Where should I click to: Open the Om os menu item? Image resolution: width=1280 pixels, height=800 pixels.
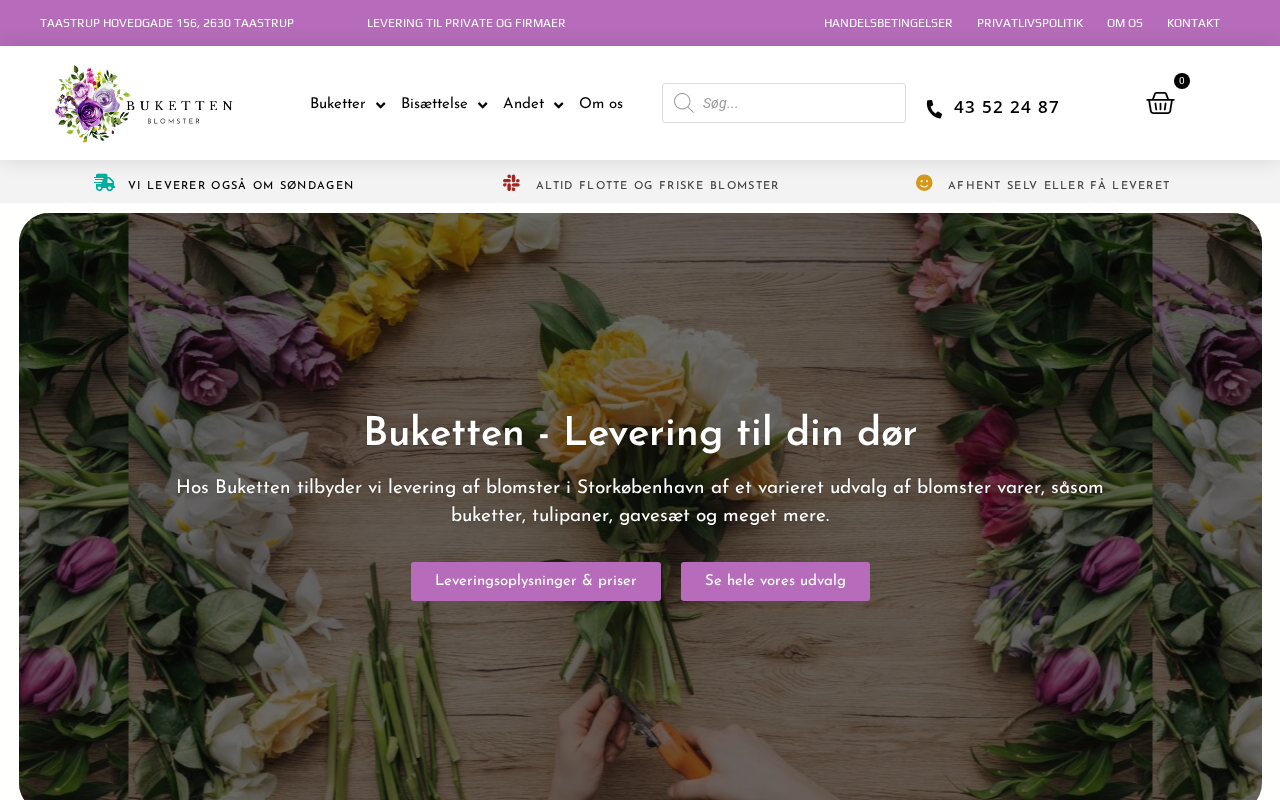pyautogui.click(x=601, y=104)
